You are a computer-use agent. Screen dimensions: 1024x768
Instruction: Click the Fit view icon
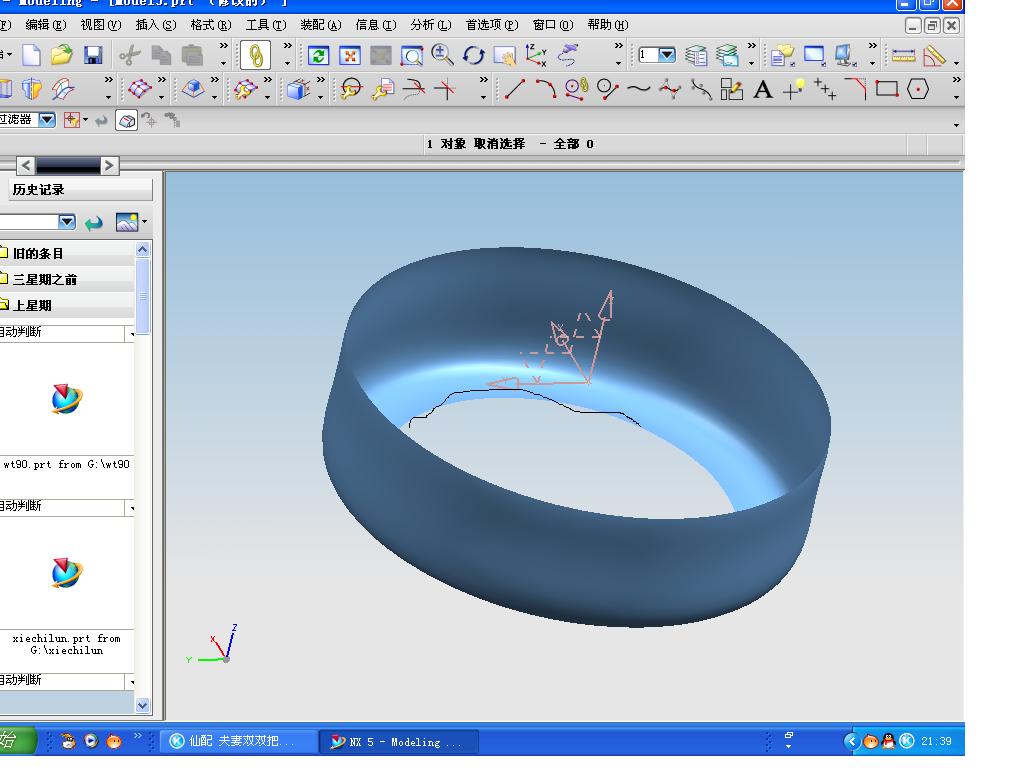click(x=350, y=56)
